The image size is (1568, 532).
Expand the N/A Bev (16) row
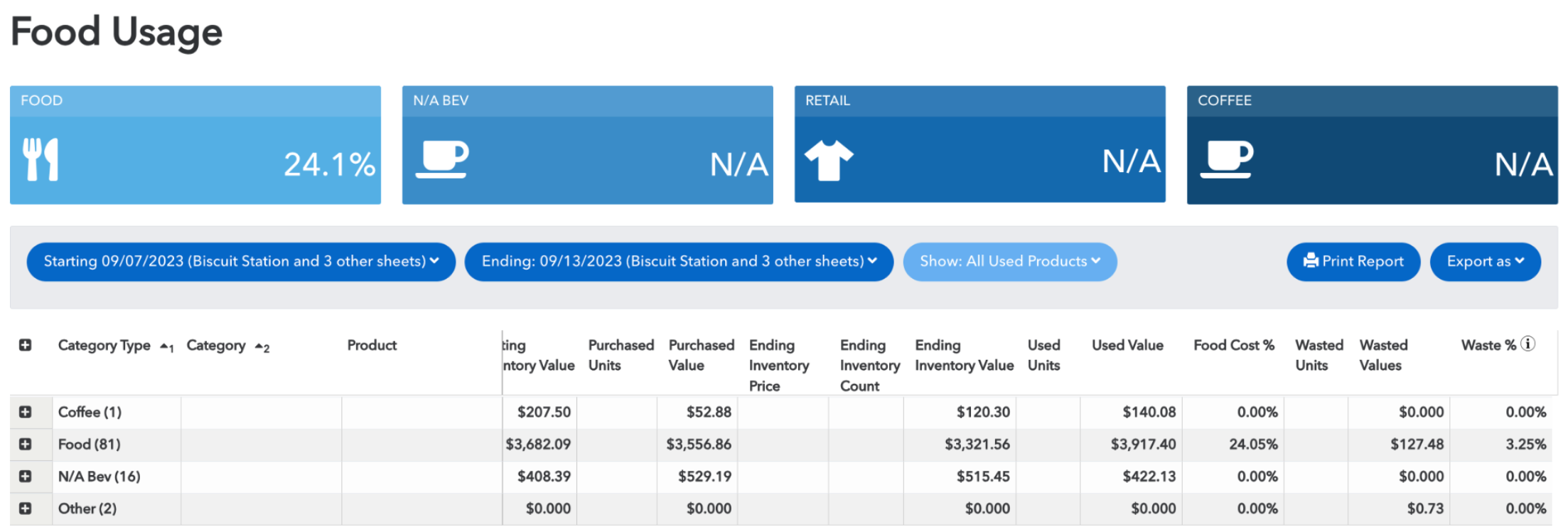[26, 476]
